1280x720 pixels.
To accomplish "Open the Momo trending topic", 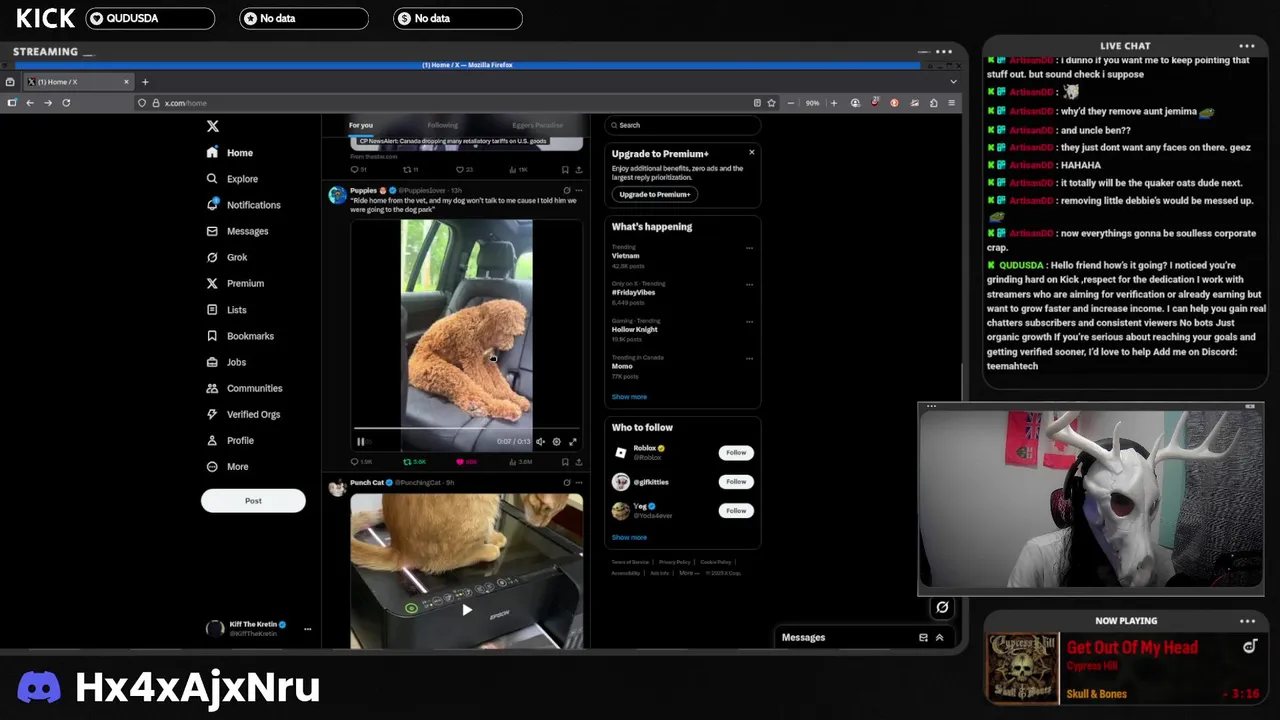I will click(x=622, y=366).
